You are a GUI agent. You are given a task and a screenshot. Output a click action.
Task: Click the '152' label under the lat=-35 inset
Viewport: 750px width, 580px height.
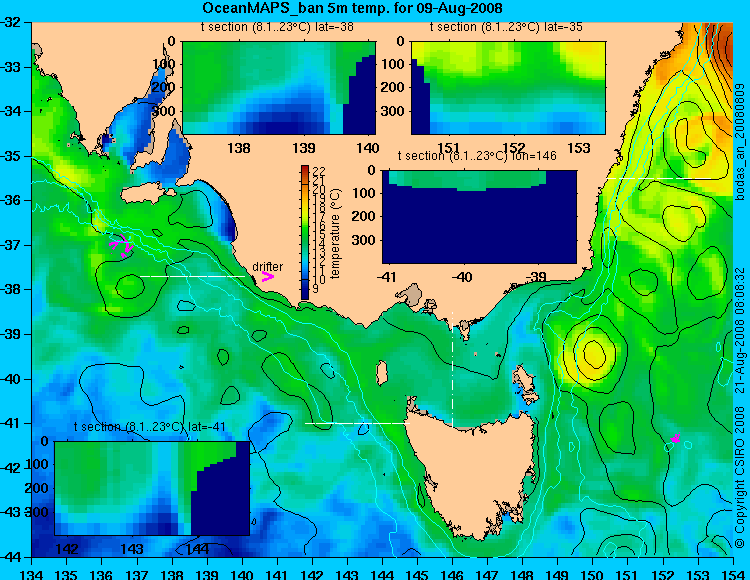tap(514, 148)
